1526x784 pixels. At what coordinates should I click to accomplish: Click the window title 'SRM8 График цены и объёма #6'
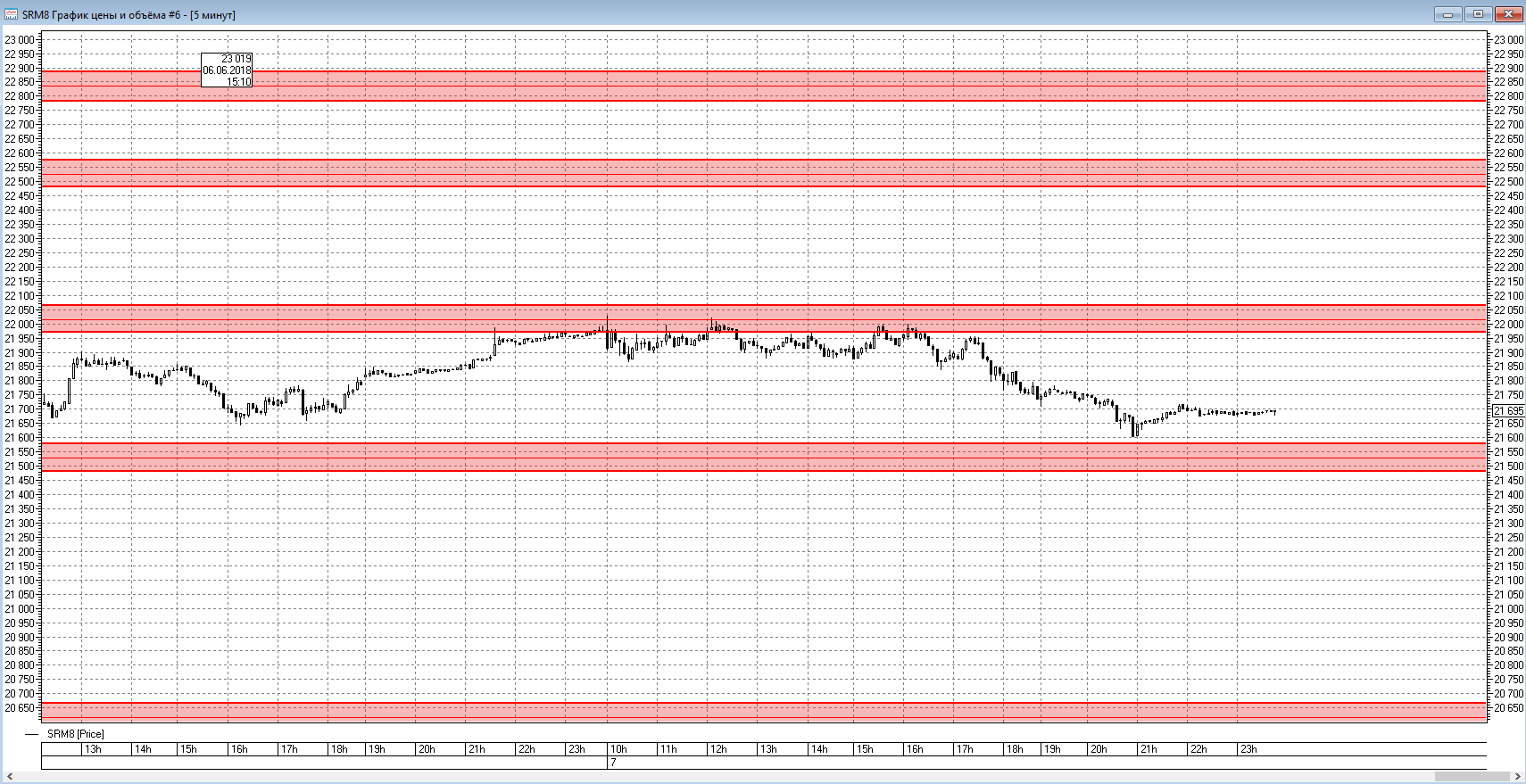(101, 15)
